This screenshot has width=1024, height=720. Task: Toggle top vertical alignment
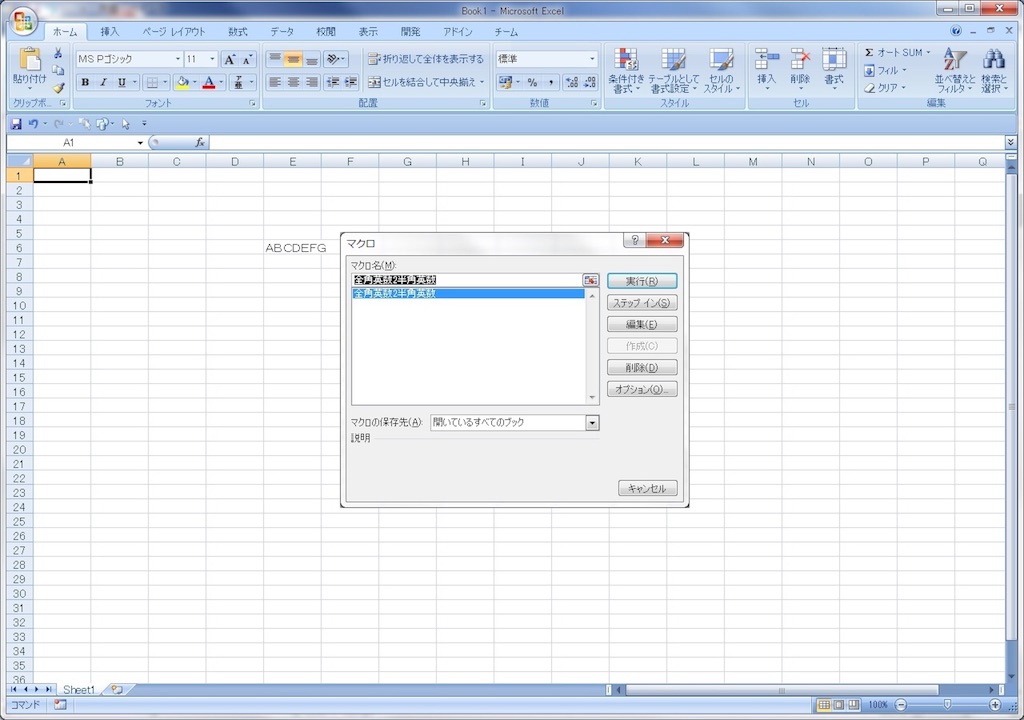coord(275,59)
